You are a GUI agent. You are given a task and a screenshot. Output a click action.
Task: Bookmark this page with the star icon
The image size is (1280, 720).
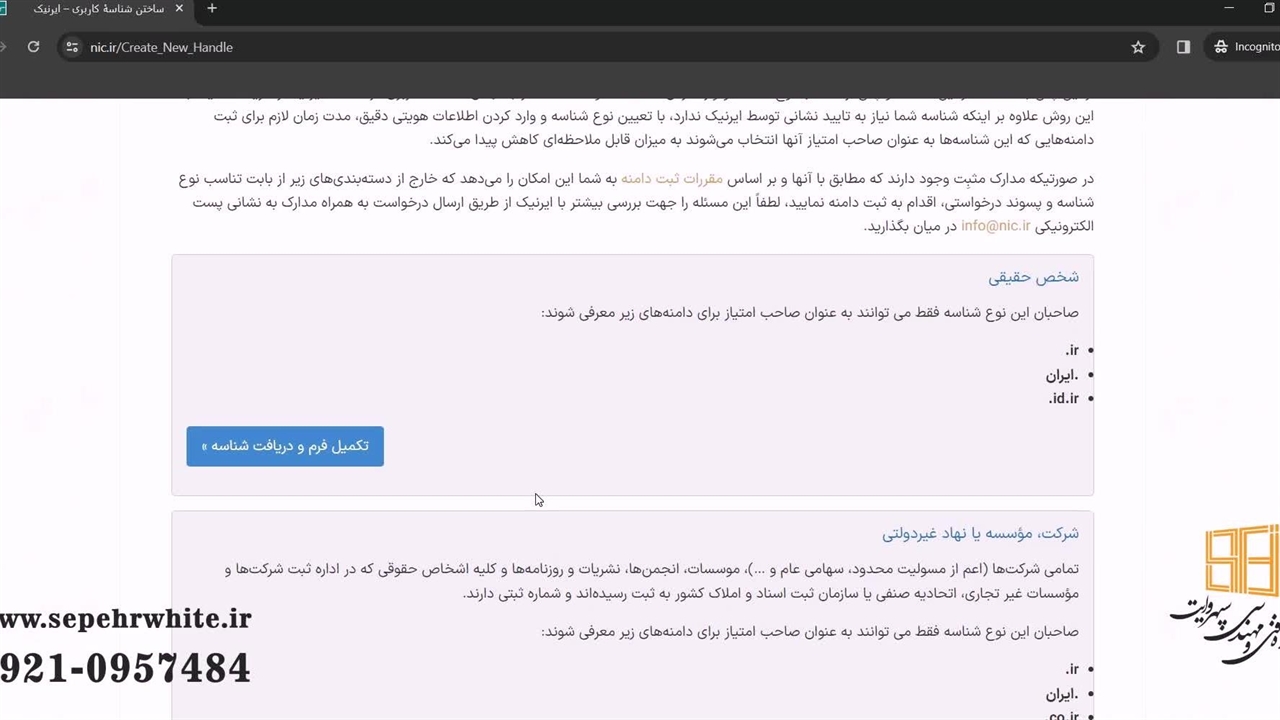click(x=1137, y=47)
